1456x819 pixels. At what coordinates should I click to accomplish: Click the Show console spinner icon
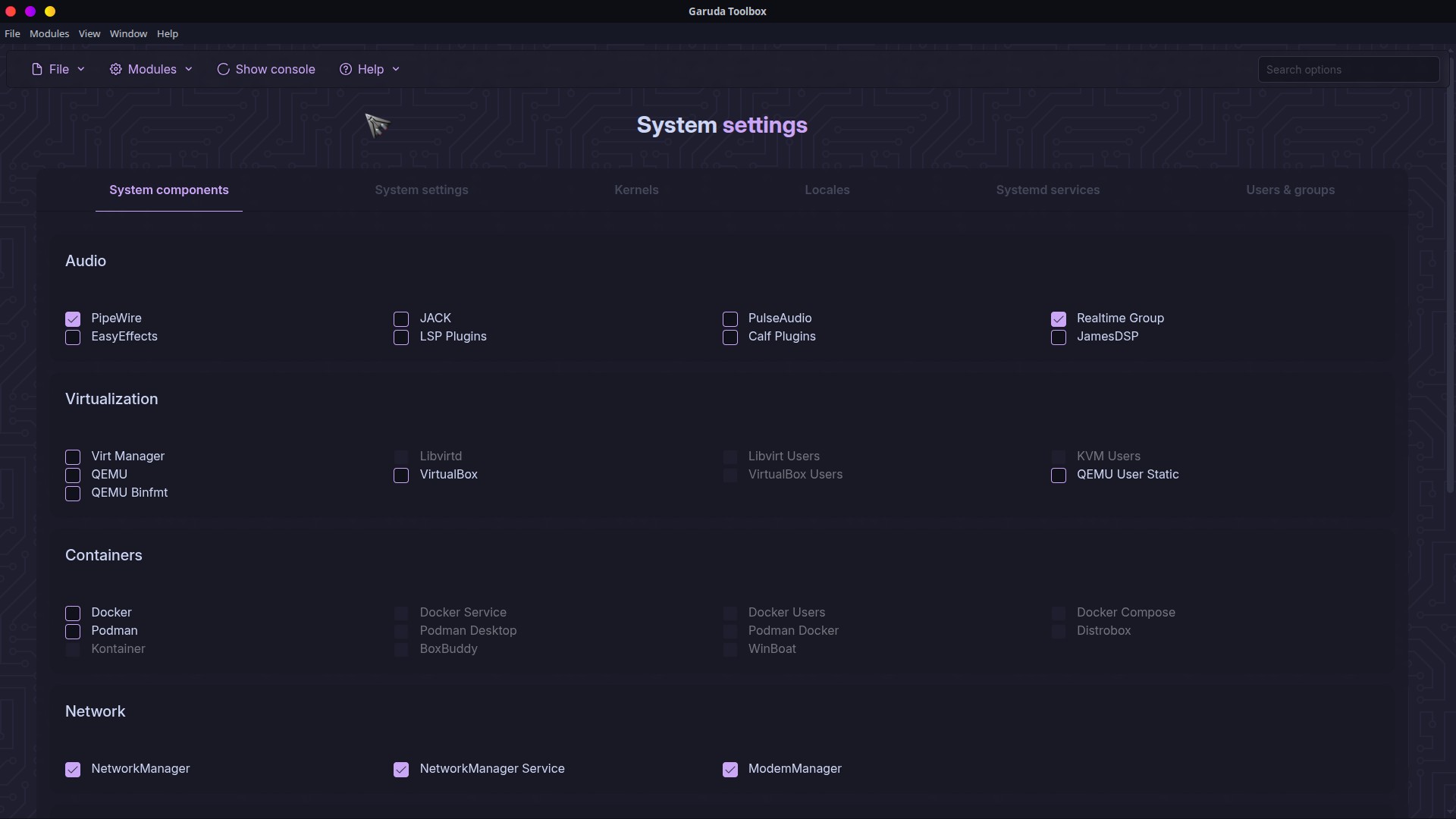pos(223,69)
